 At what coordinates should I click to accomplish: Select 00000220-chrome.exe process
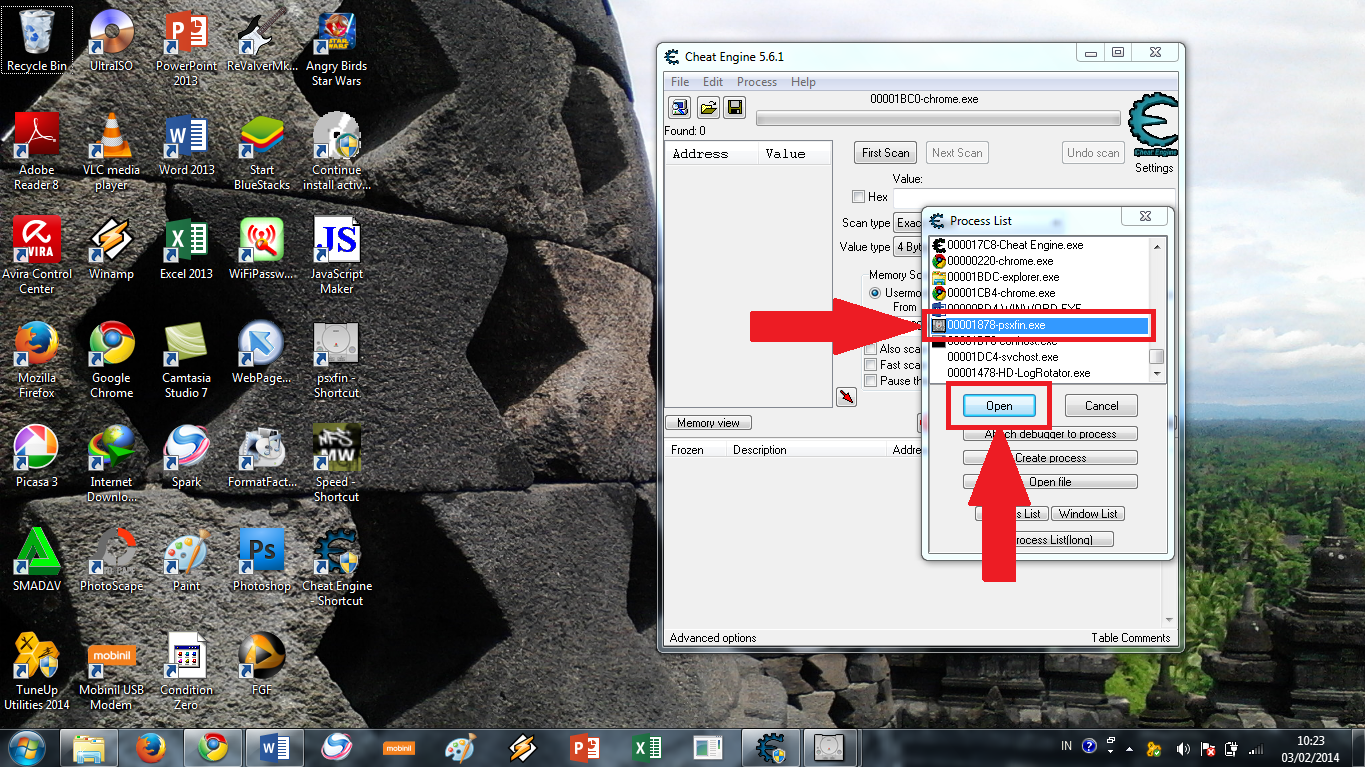click(x=1039, y=261)
